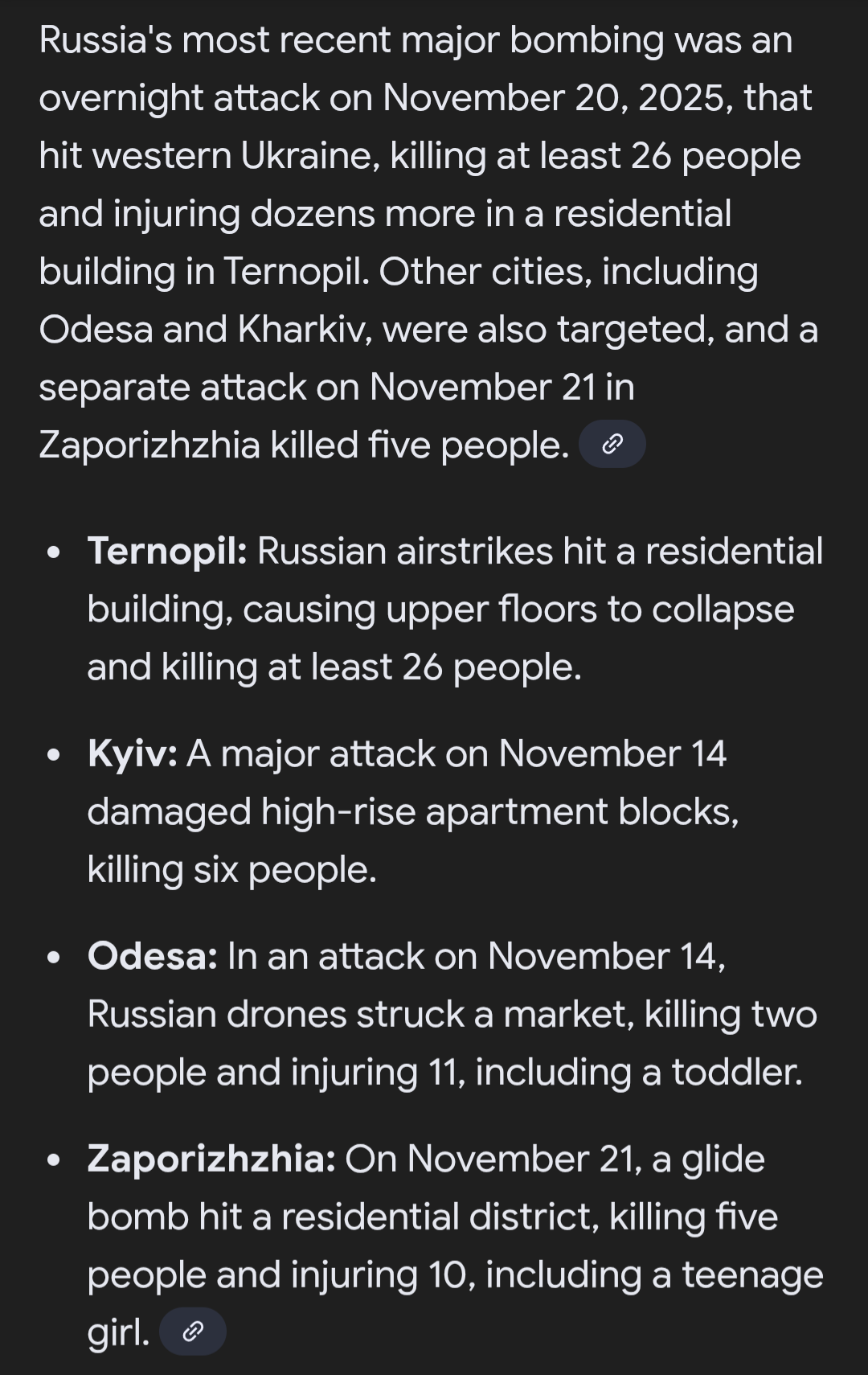
Task: Click the bullet dot beside Zaporizhzhia
Action: (x=54, y=1161)
